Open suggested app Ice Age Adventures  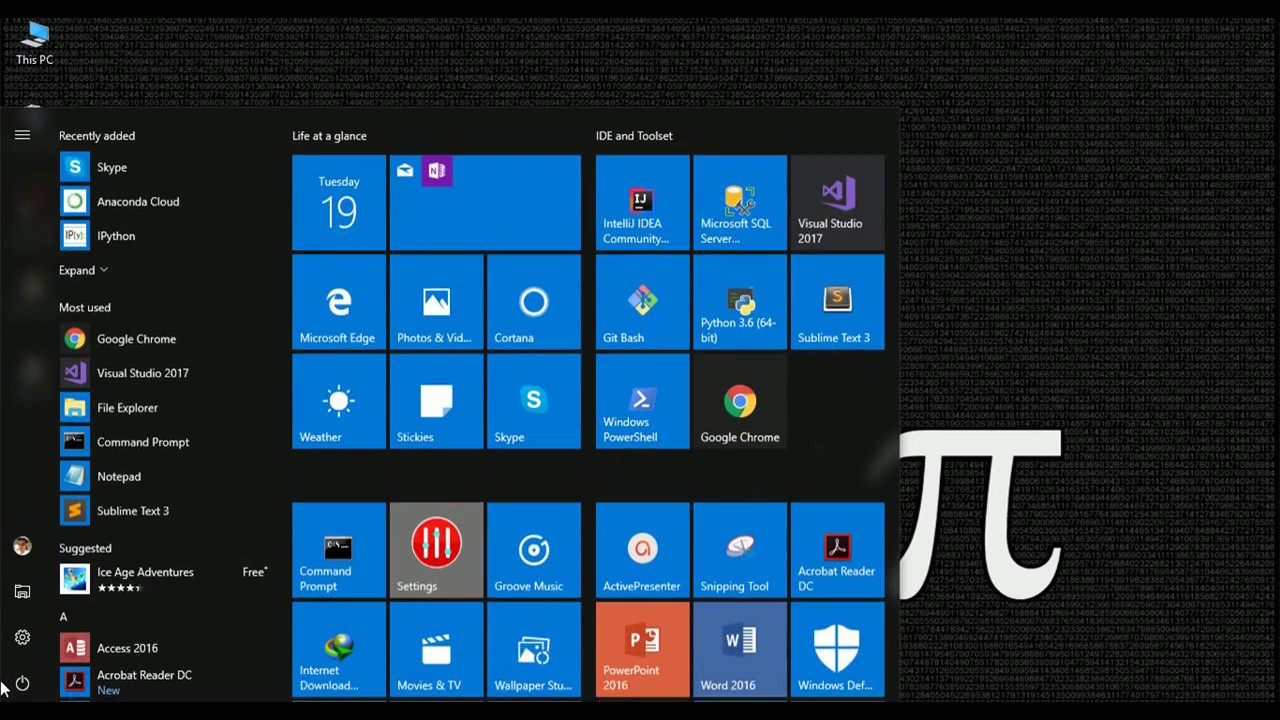tap(164, 578)
